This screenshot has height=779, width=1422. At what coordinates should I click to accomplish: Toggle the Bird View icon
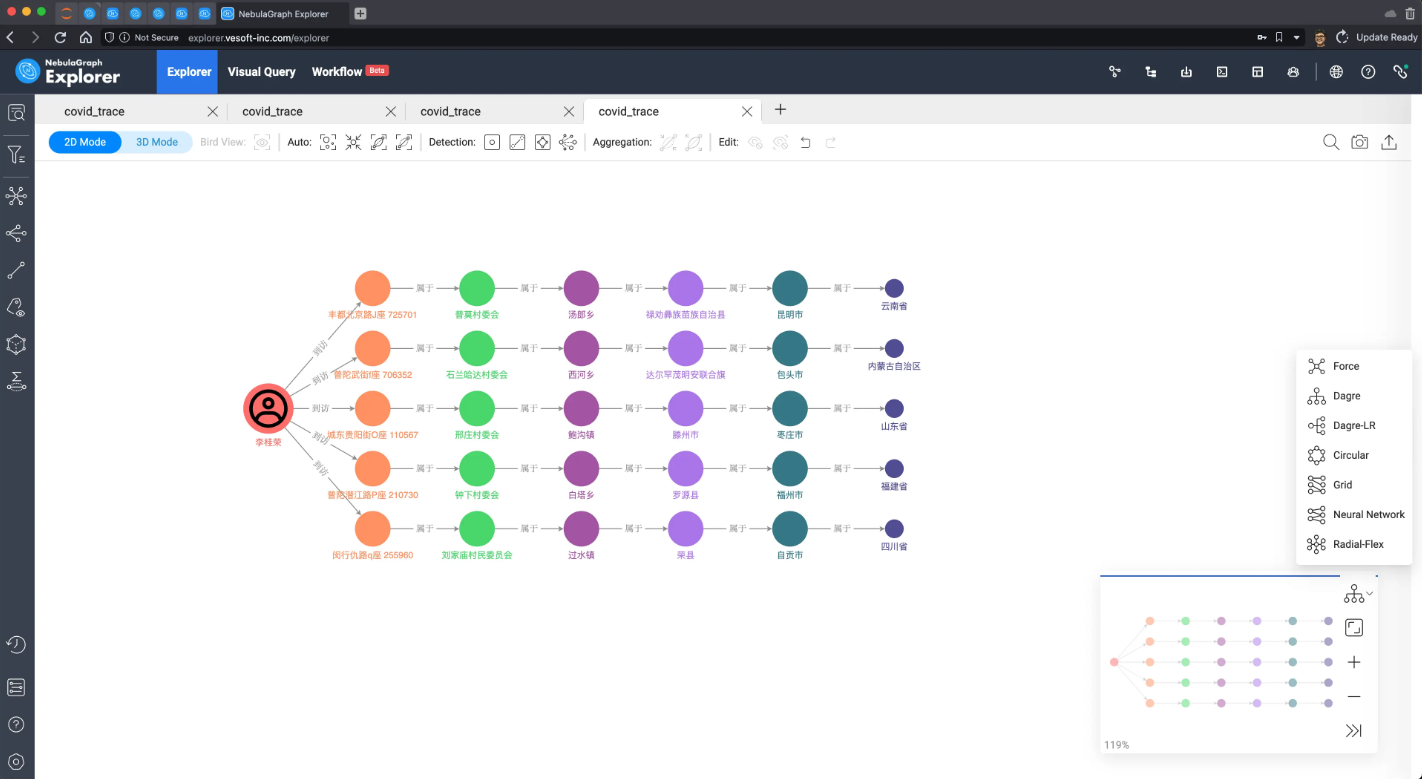262,142
